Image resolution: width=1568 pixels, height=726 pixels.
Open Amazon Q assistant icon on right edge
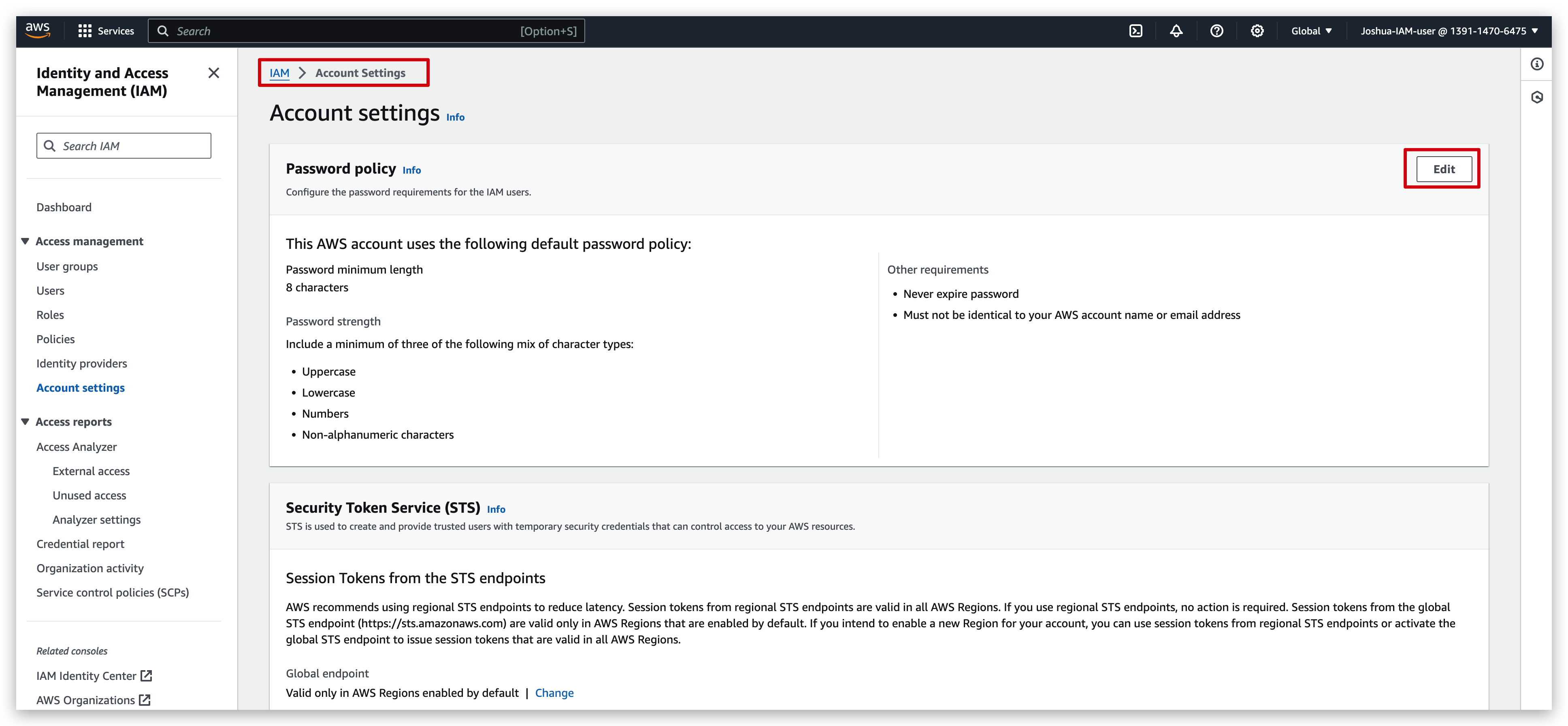(1537, 97)
